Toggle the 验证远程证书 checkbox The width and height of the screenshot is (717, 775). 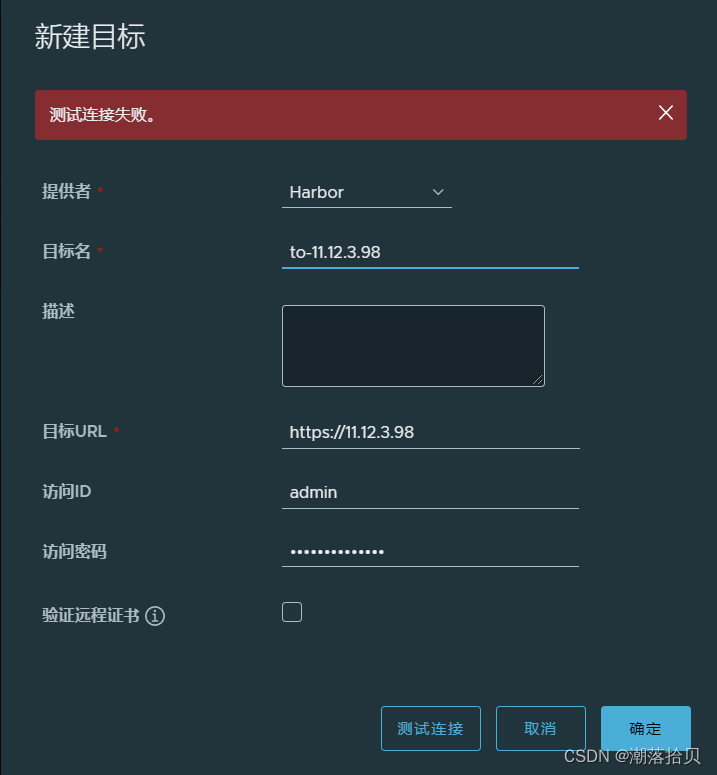click(292, 612)
